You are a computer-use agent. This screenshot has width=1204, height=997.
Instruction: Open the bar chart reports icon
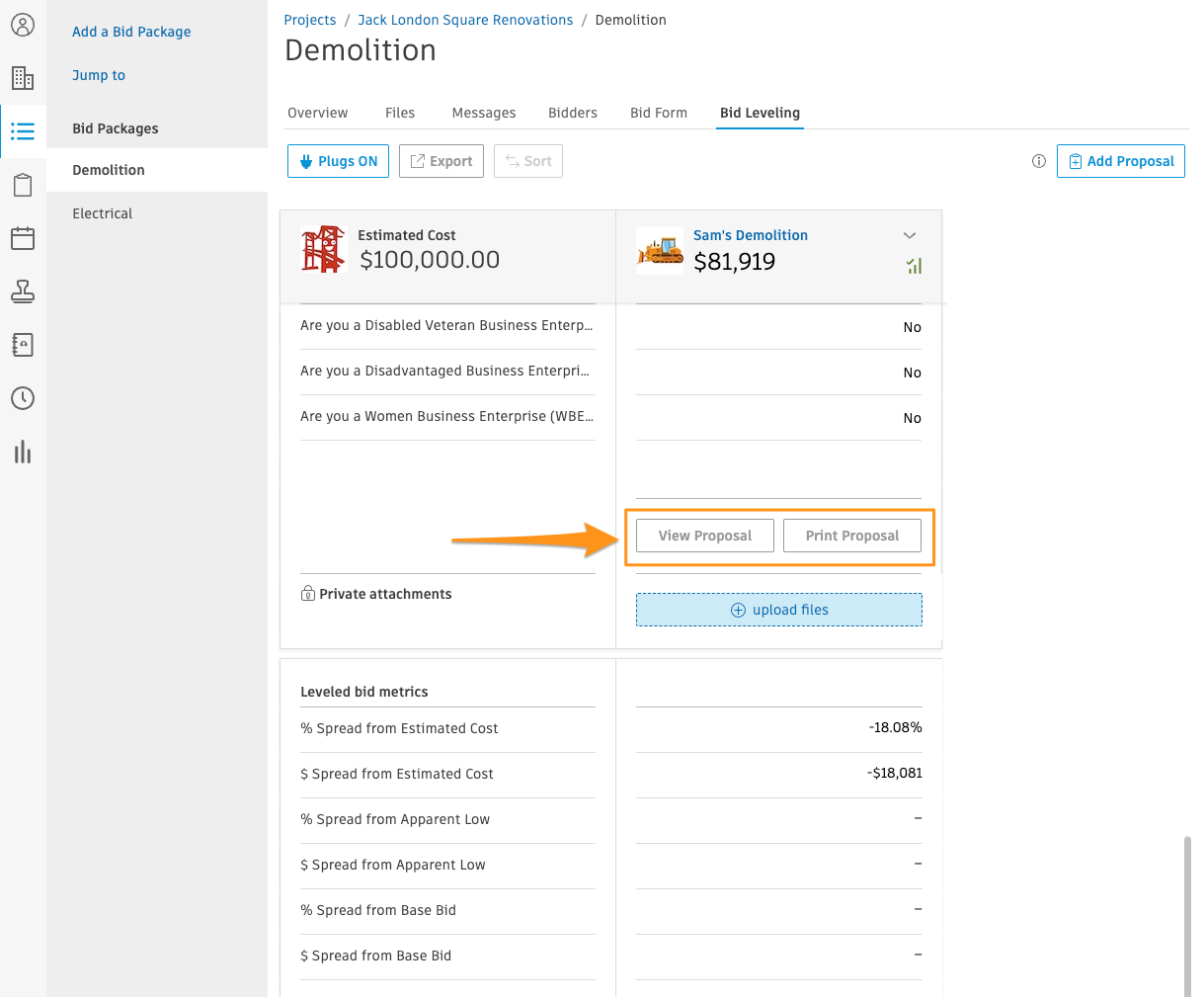point(23,452)
